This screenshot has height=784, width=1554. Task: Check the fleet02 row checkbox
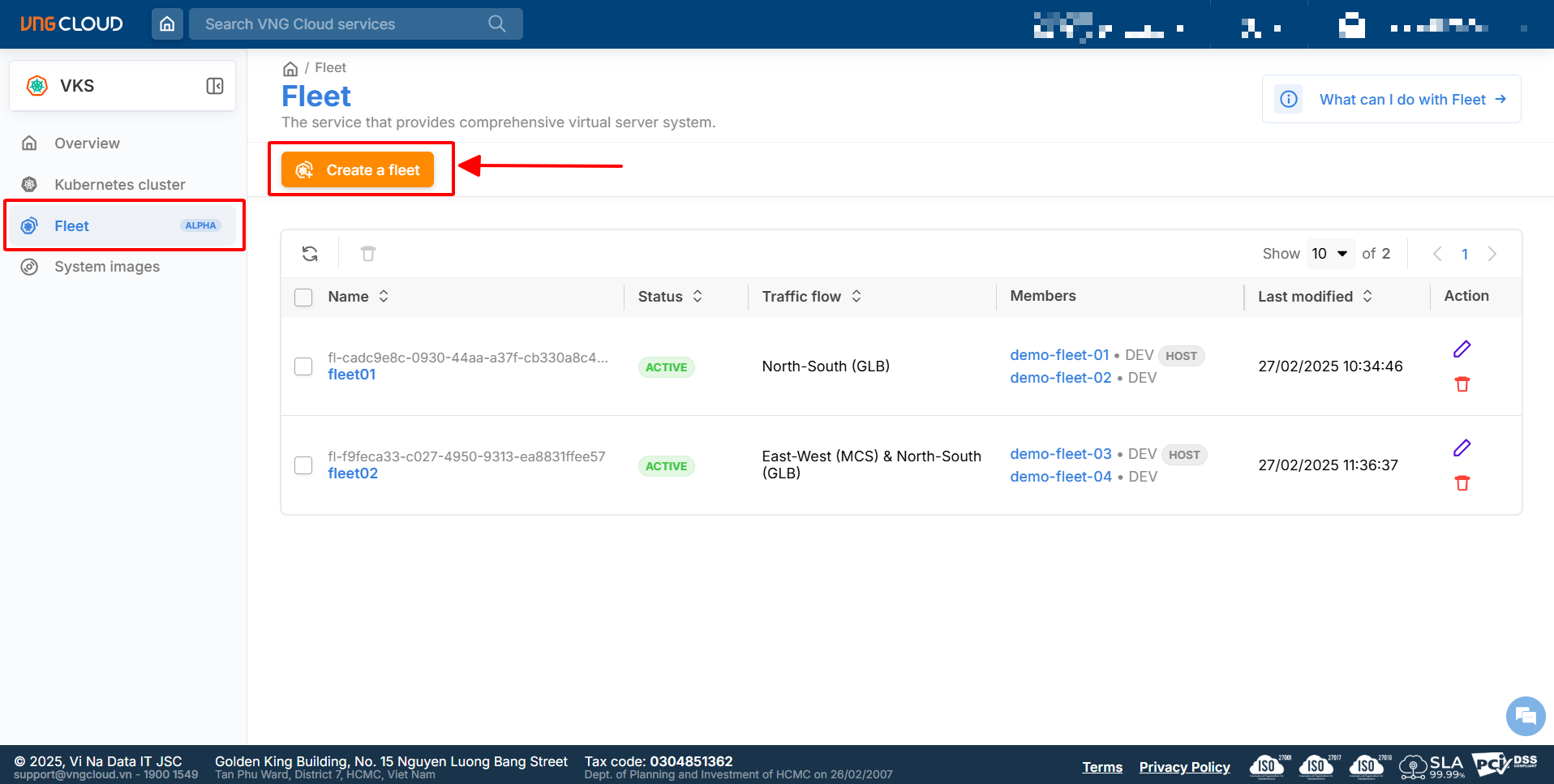303,465
